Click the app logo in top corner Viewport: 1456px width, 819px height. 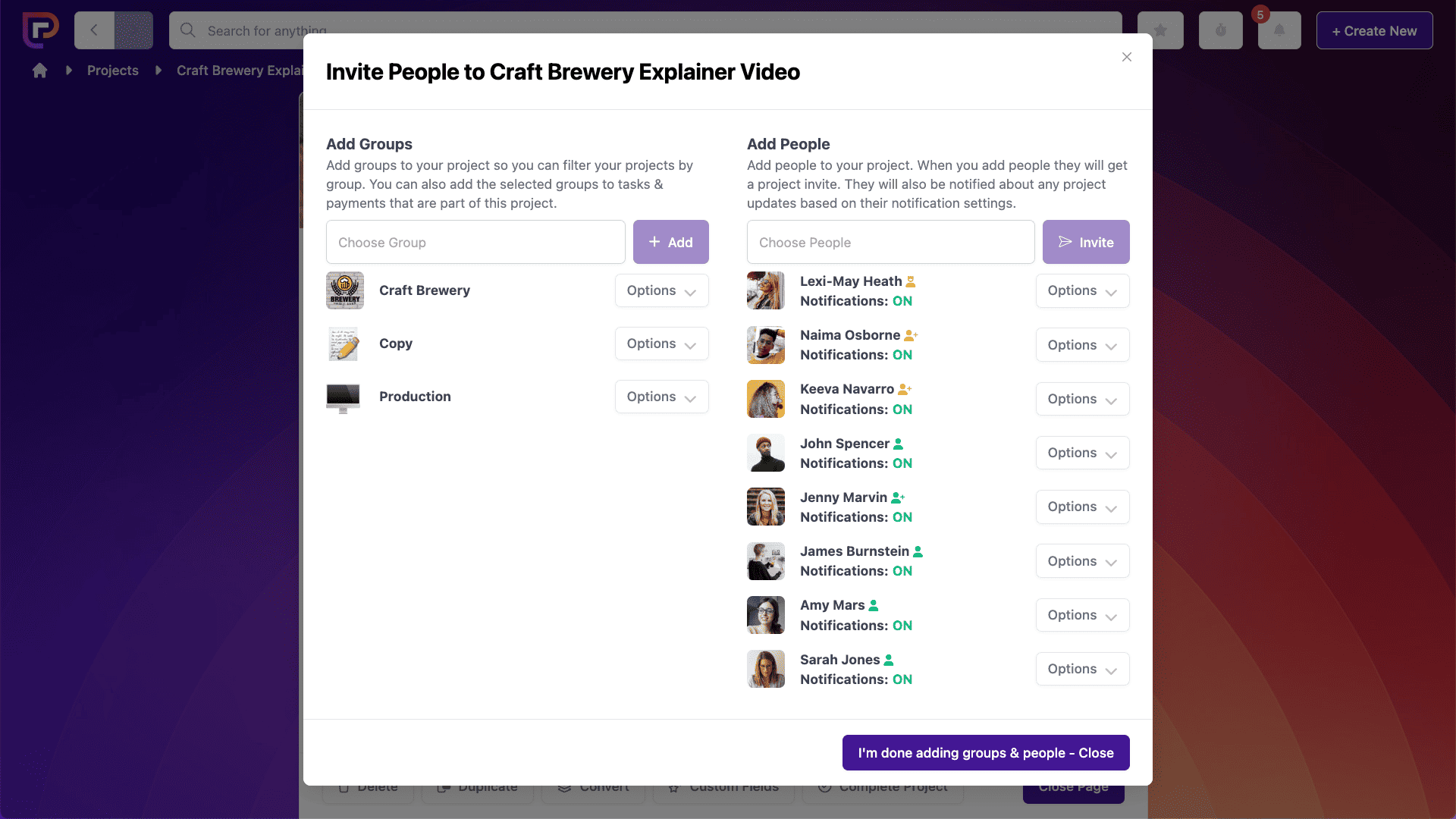tap(40, 30)
